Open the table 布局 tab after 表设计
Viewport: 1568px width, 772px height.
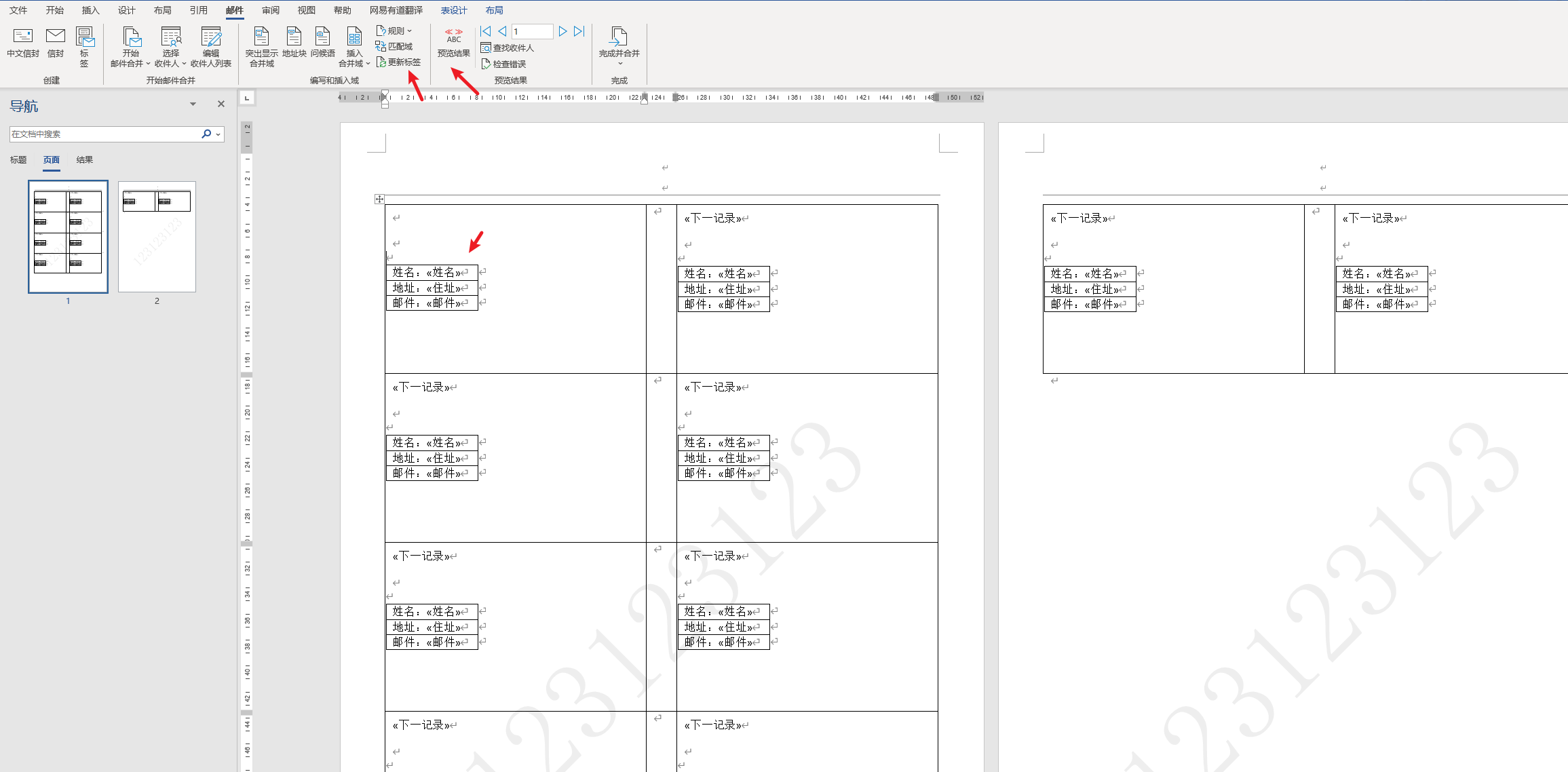pos(495,10)
